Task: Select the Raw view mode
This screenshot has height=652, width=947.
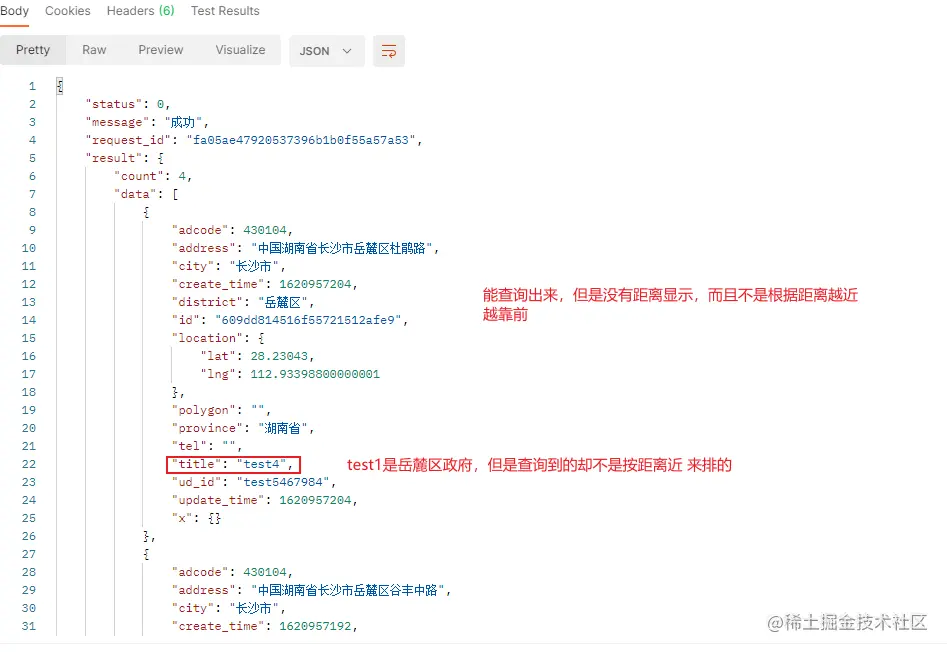Action: point(94,50)
